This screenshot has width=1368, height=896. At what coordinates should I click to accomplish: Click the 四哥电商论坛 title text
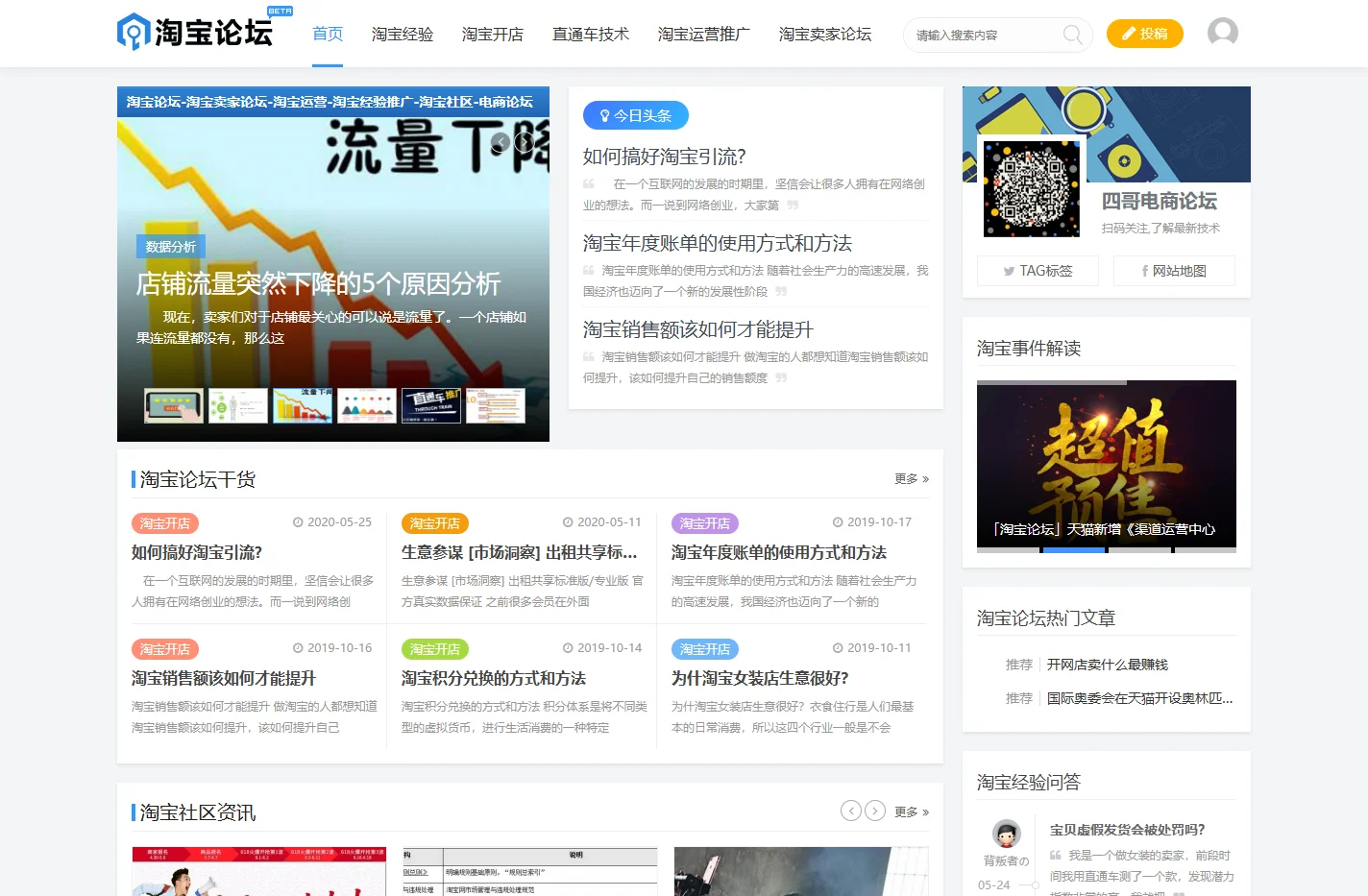point(1160,201)
